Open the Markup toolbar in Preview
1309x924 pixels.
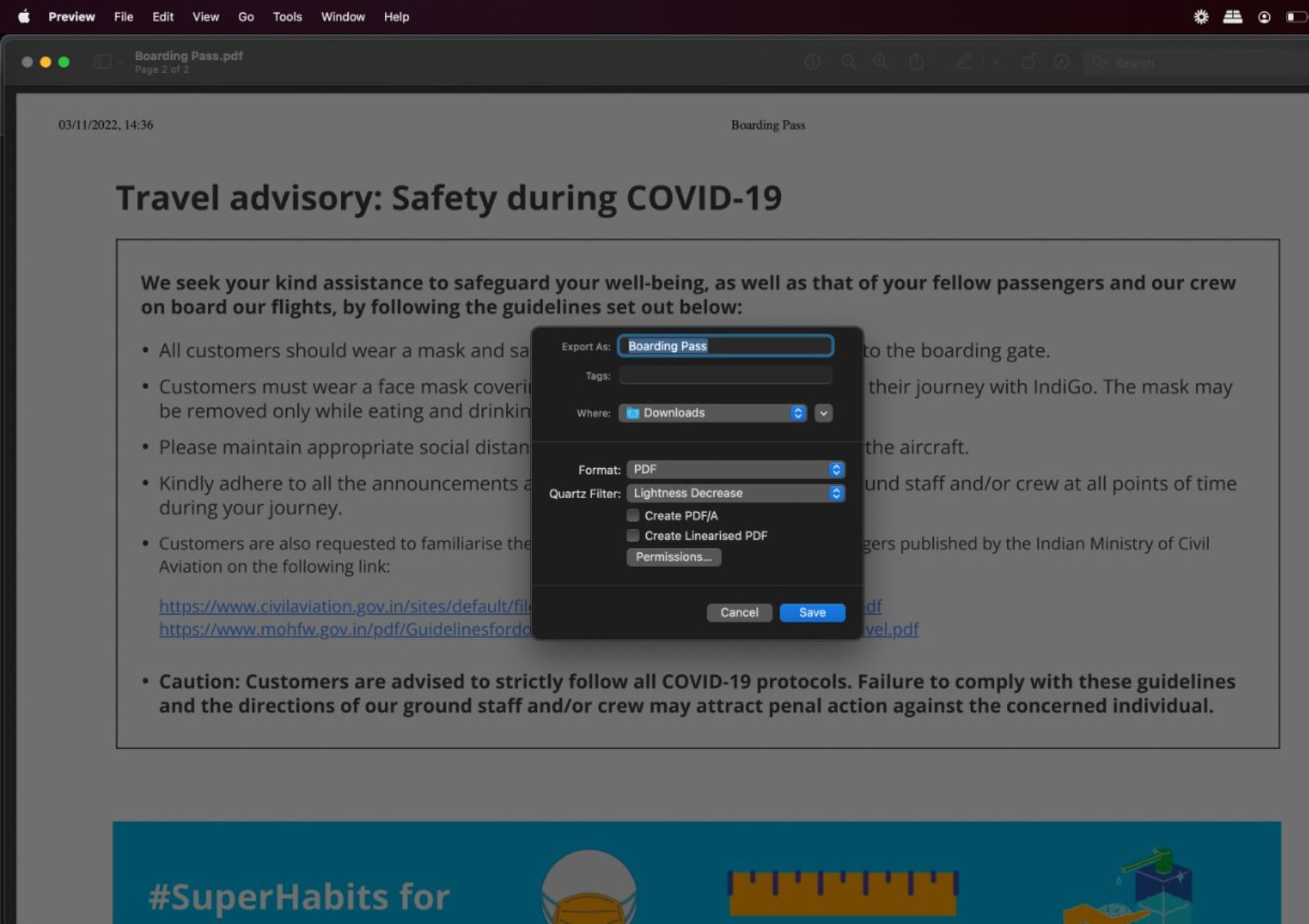963,62
